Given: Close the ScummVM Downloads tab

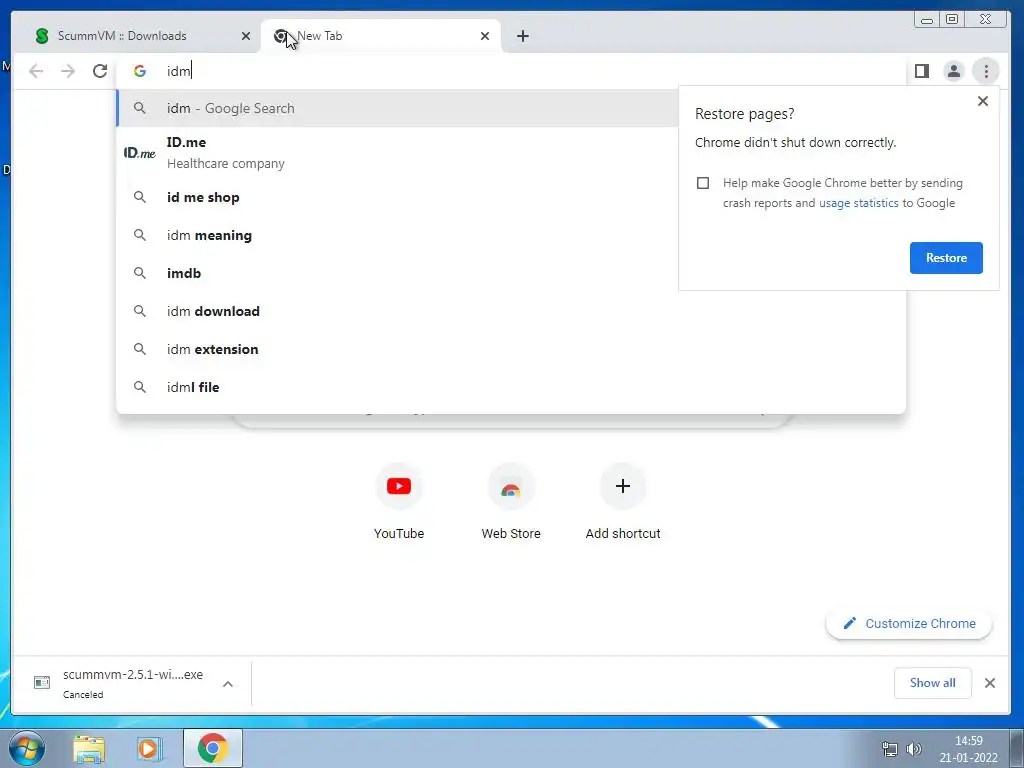Looking at the screenshot, I should coord(246,36).
